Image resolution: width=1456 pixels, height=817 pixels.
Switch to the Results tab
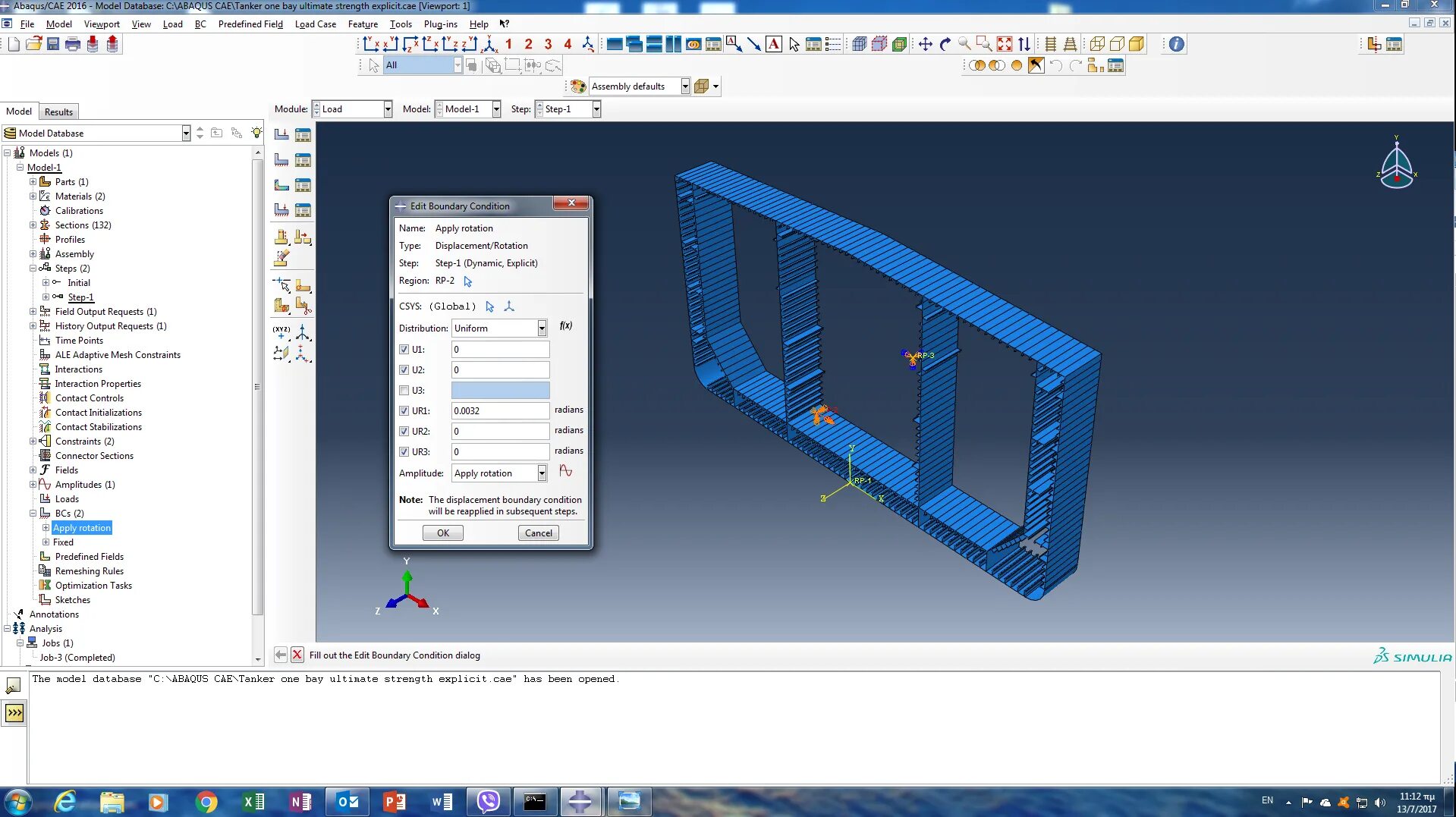click(58, 112)
